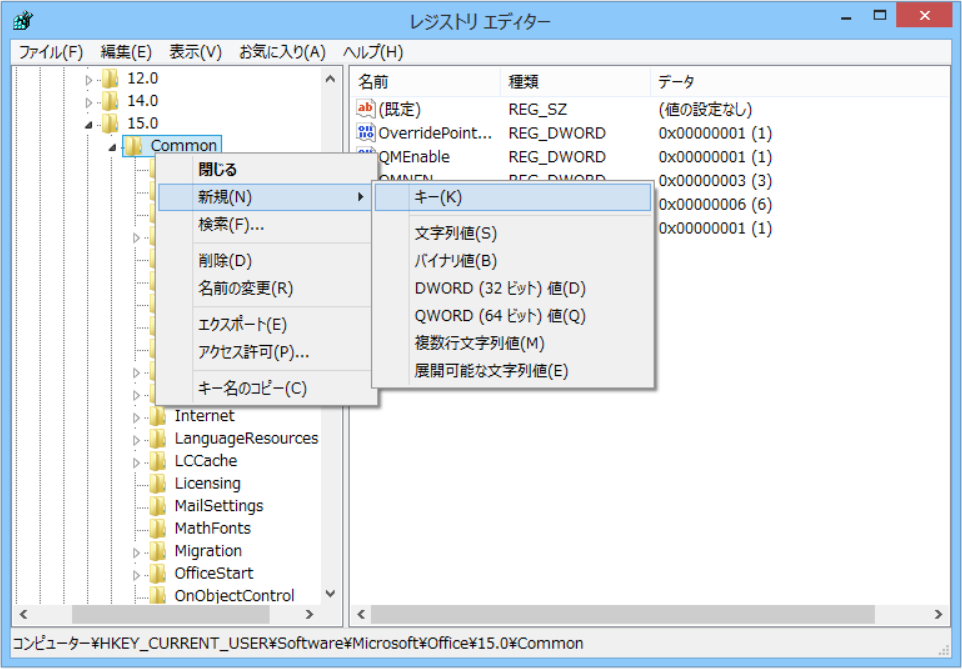This screenshot has width=962, height=669.
Task: Click 削除(D) in the context menu
Action: (x=225, y=261)
